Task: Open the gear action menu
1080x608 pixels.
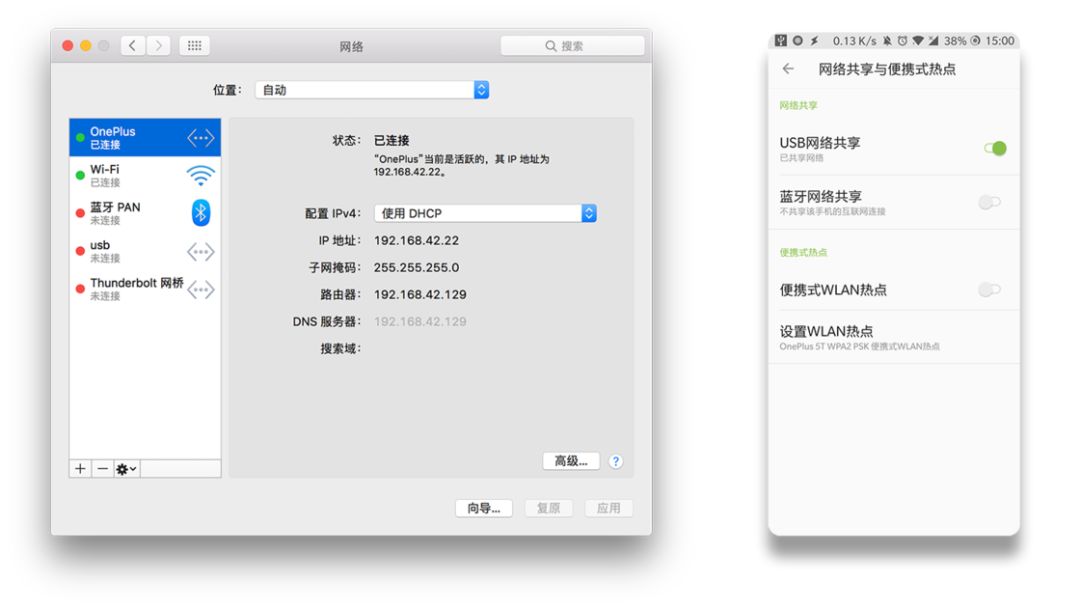Action: pyautogui.click(x=126, y=469)
